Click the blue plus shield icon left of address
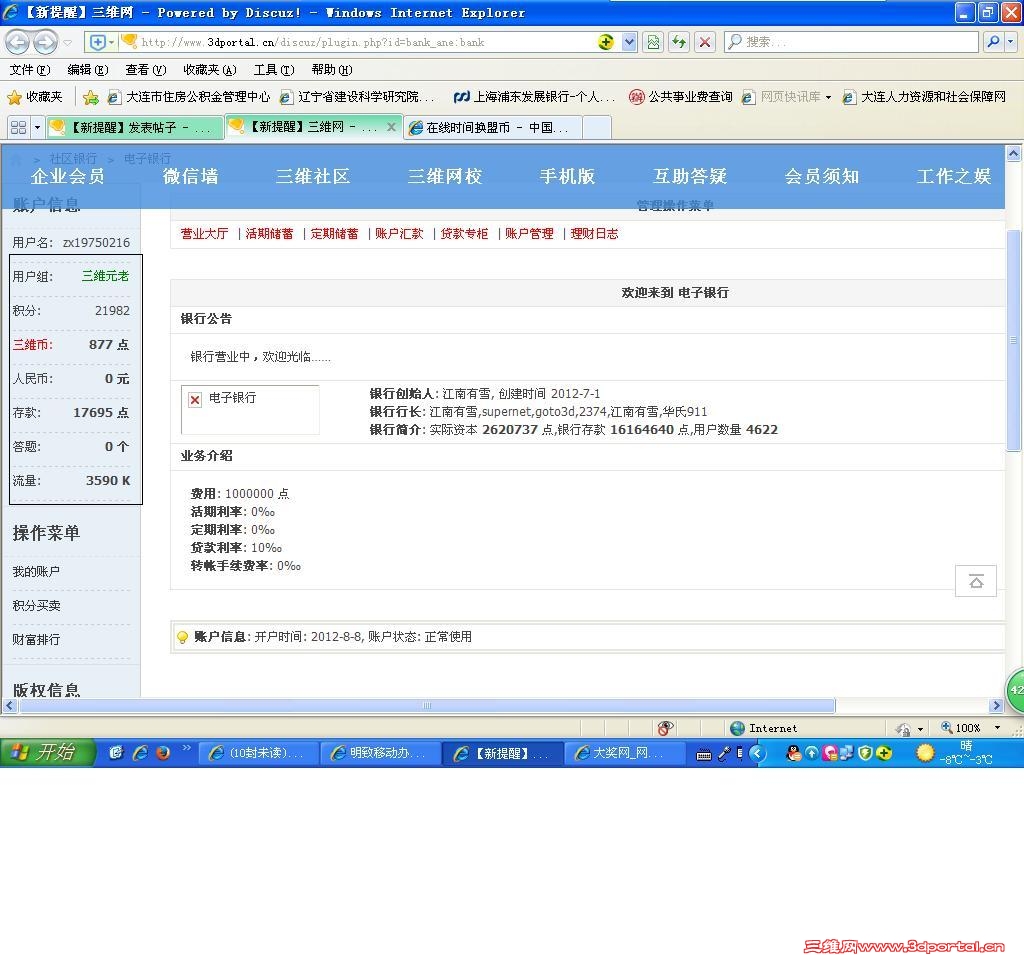This screenshot has height=960, width=1024. pos(97,42)
